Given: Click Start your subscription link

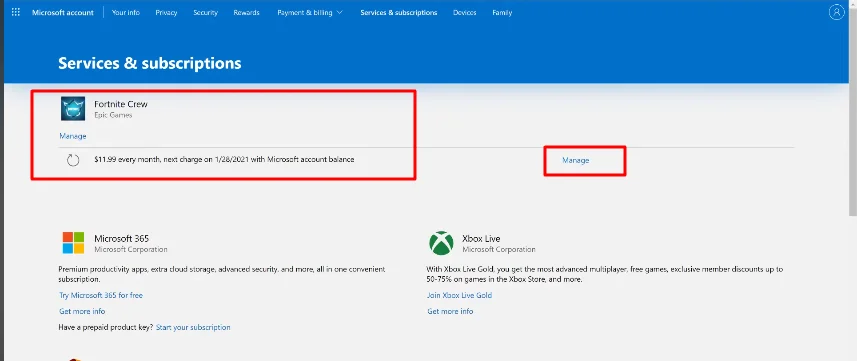Looking at the screenshot, I should click(193, 328).
